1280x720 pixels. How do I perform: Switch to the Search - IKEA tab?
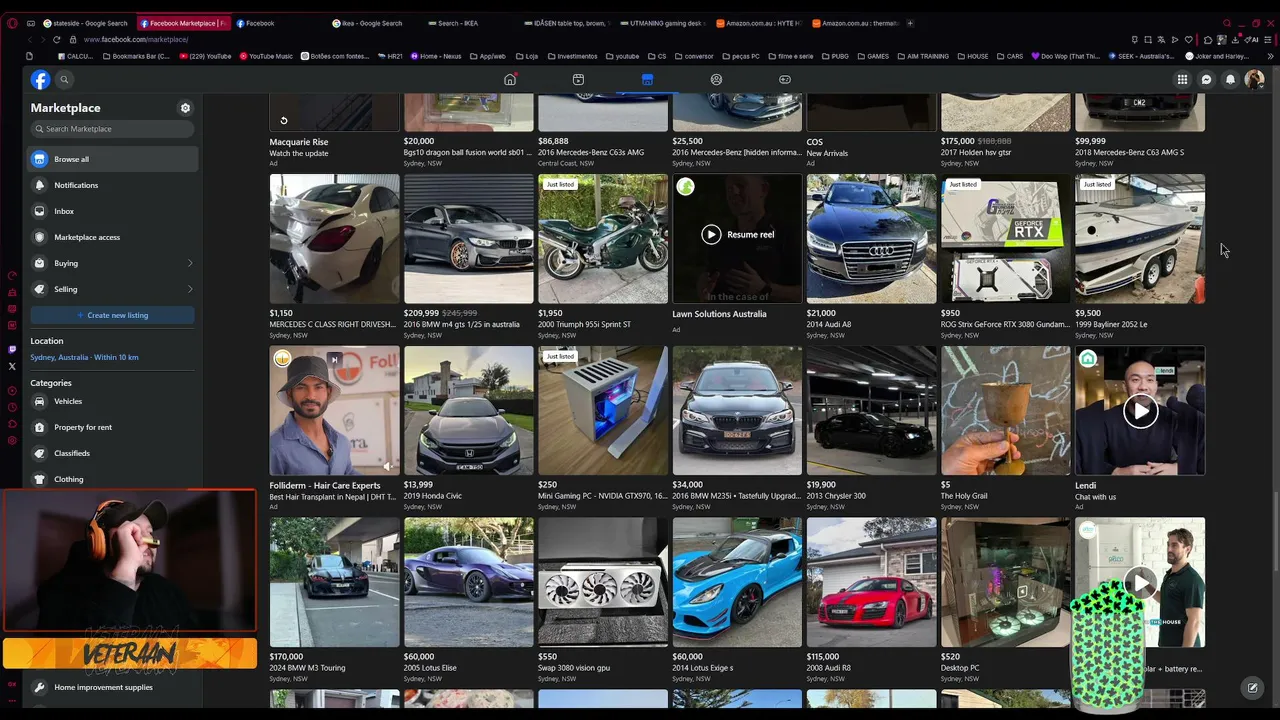(x=468, y=23)
